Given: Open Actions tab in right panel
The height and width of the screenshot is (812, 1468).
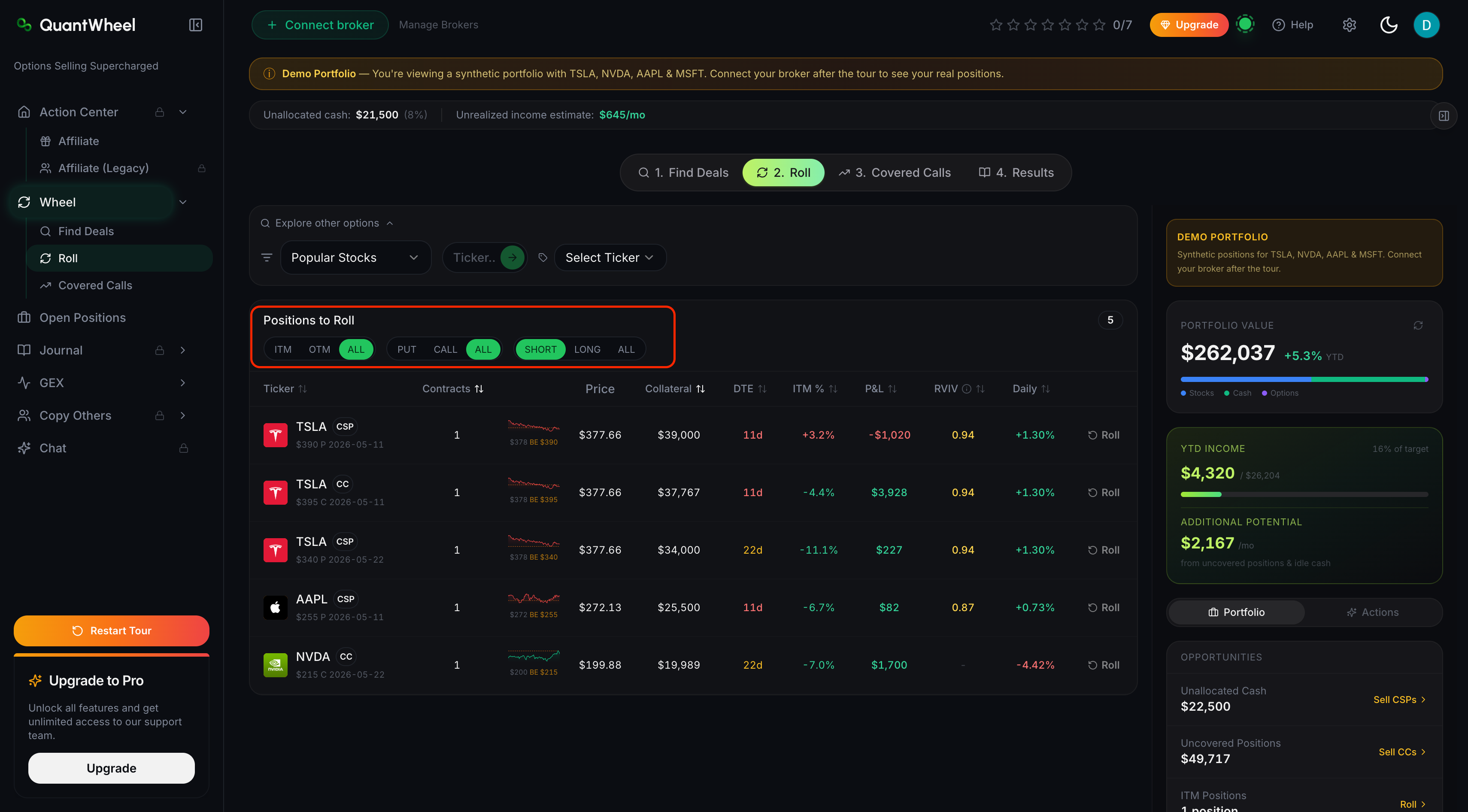Looking at the screenshot, I should (1372, 612).
